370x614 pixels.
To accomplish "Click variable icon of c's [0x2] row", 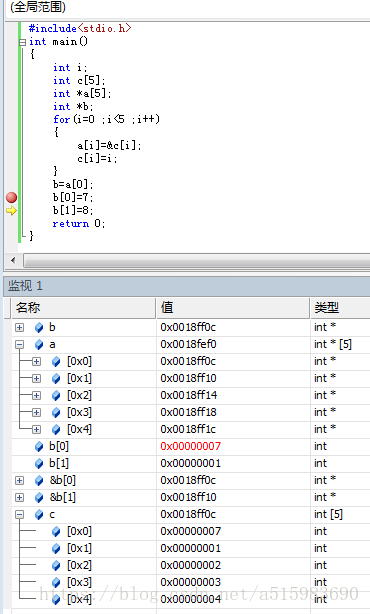I will click(x=56, y=565).
